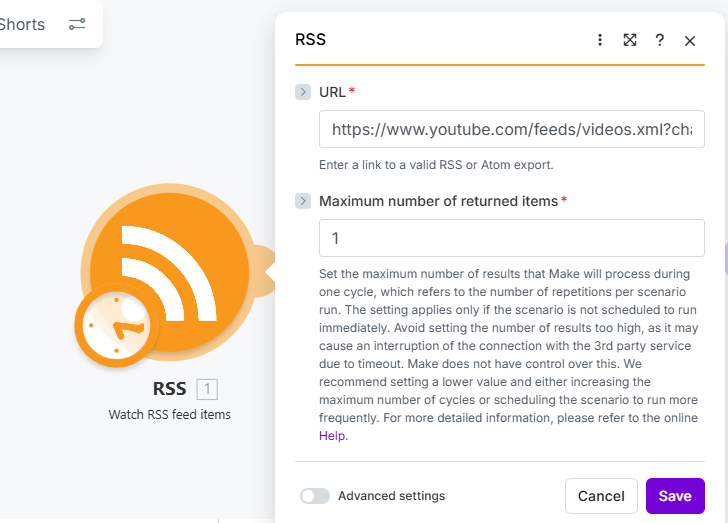Enable the Advanced settings toggle
The image size is (728, 523).
point(315,496)
